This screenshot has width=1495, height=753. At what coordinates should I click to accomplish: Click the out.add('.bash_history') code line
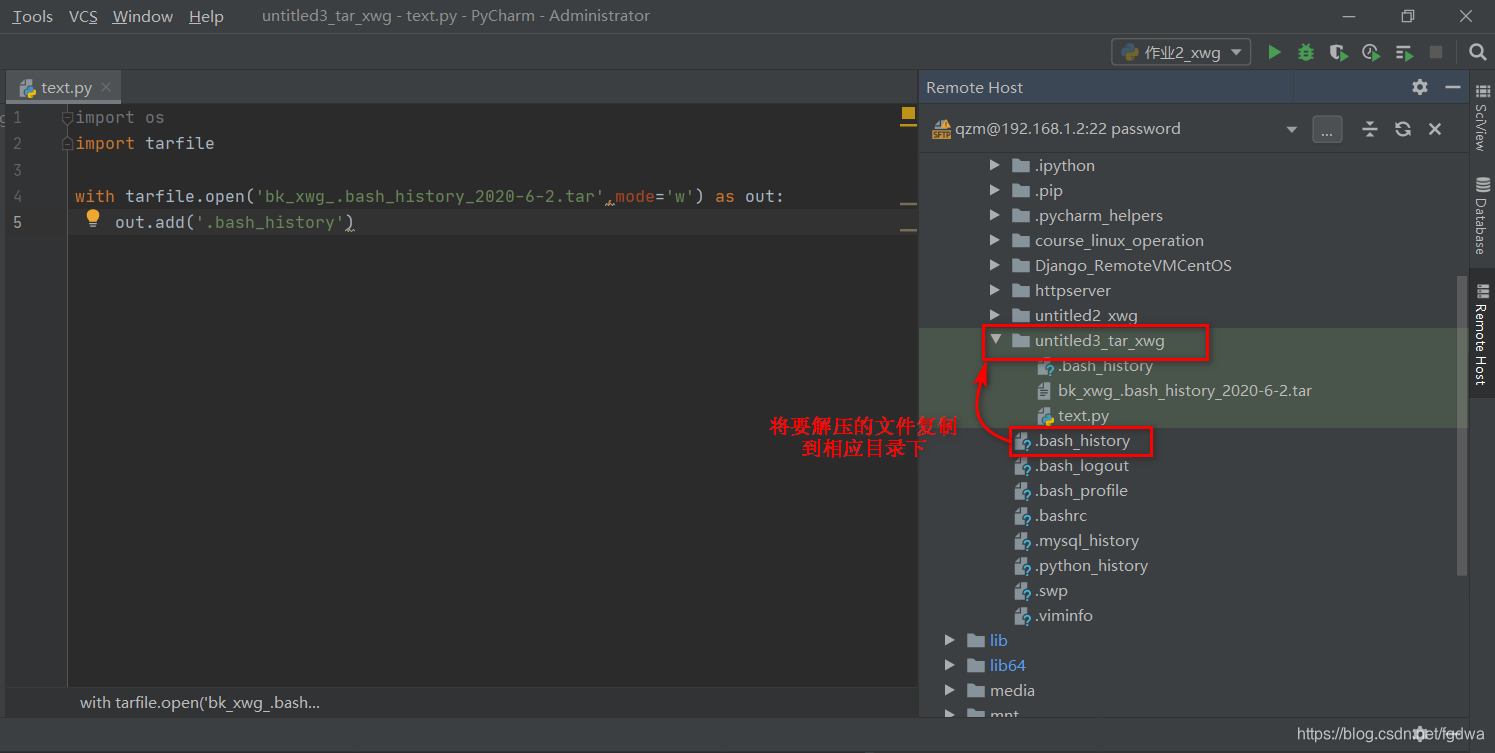tap(235, 222)
